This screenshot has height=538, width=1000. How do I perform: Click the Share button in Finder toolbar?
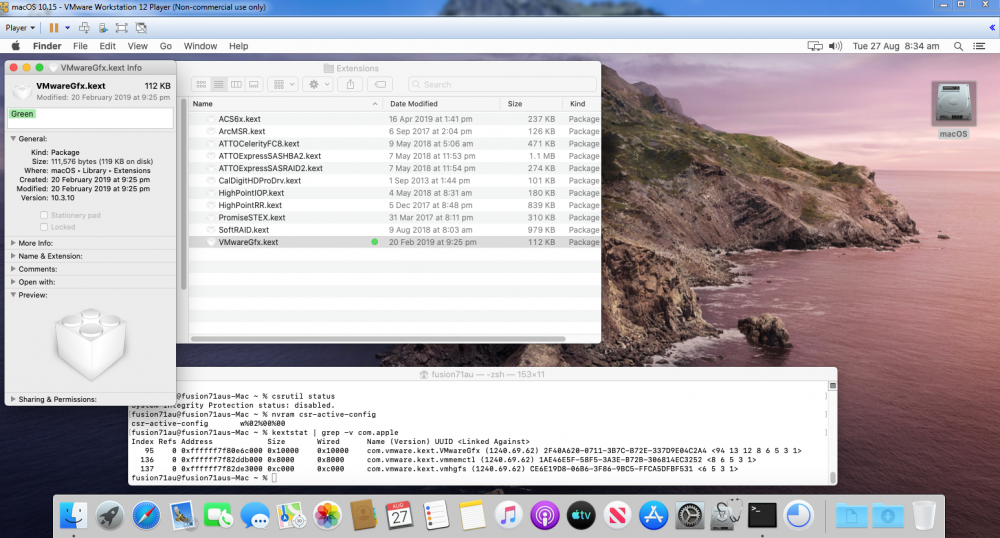350,84
